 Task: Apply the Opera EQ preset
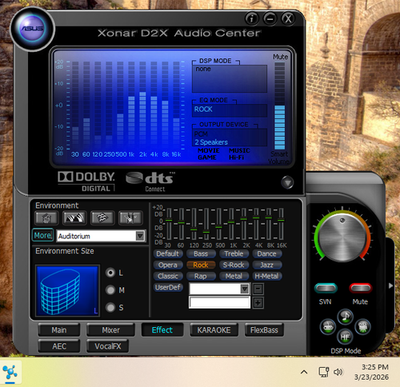coord(168,265)
